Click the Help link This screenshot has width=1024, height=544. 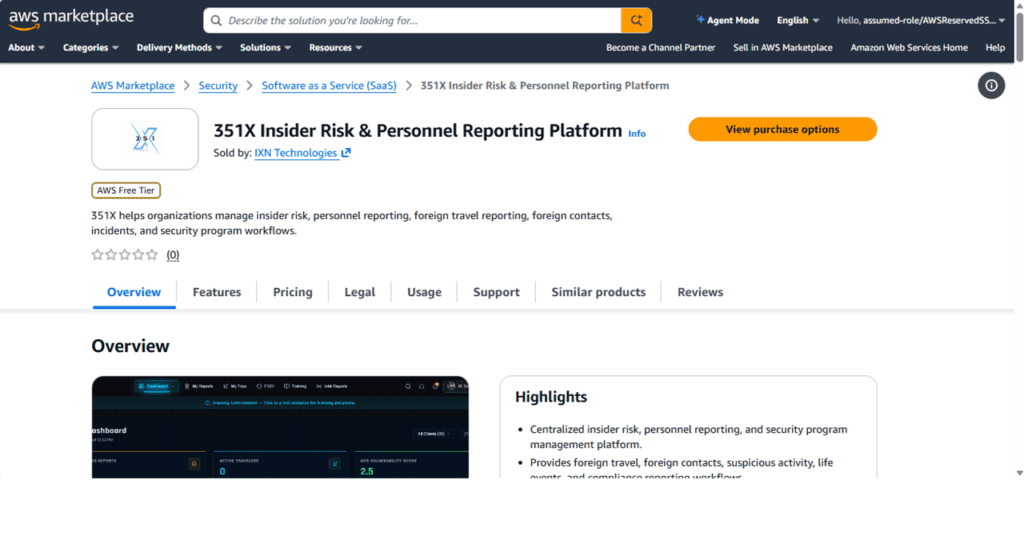point(995,48)
